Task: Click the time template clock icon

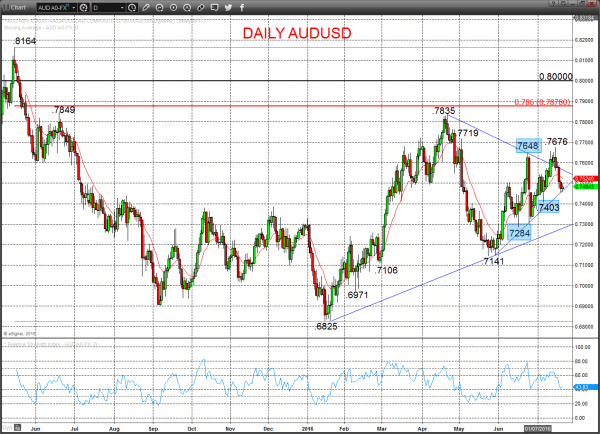Action: tap(132, 8)
